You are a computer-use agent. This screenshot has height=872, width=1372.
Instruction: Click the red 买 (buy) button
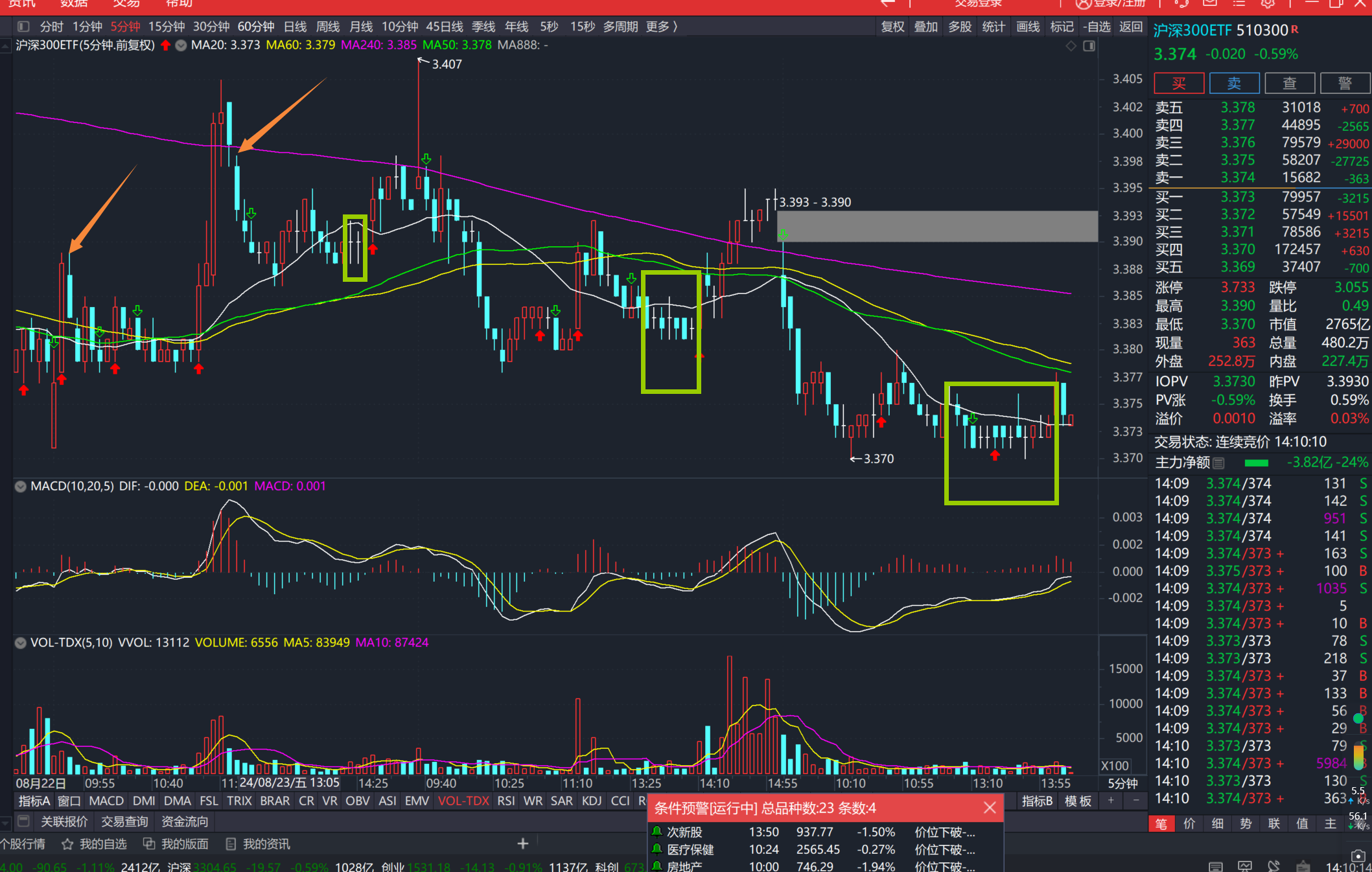click(x=1178, y=84)
